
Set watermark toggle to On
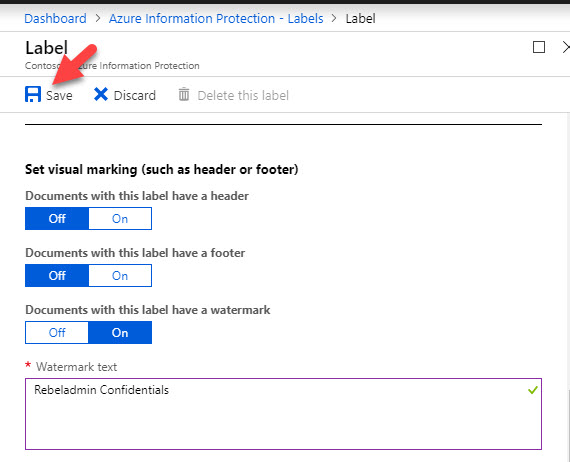120,333
